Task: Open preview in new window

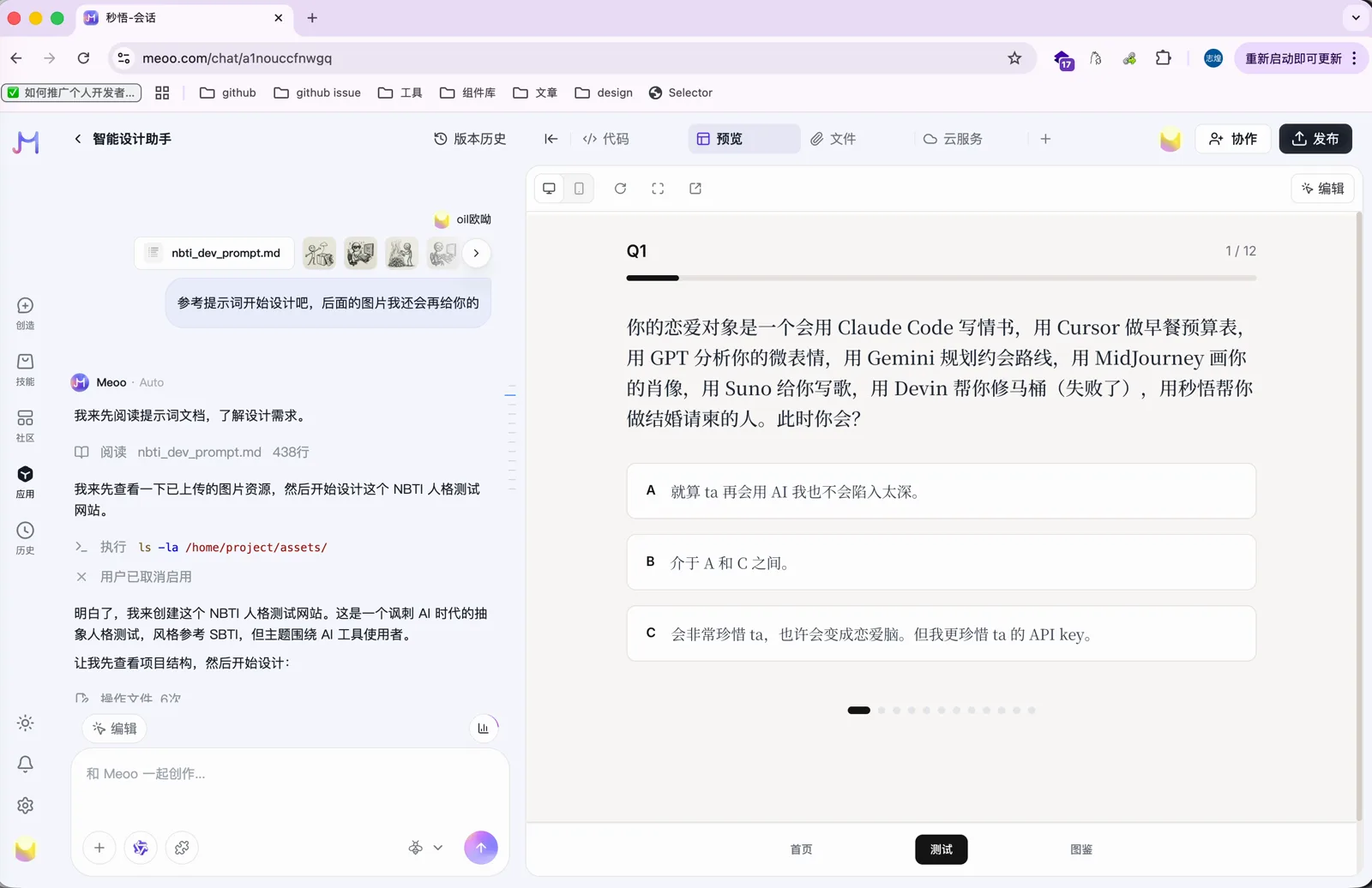Action: pos(695,189)
